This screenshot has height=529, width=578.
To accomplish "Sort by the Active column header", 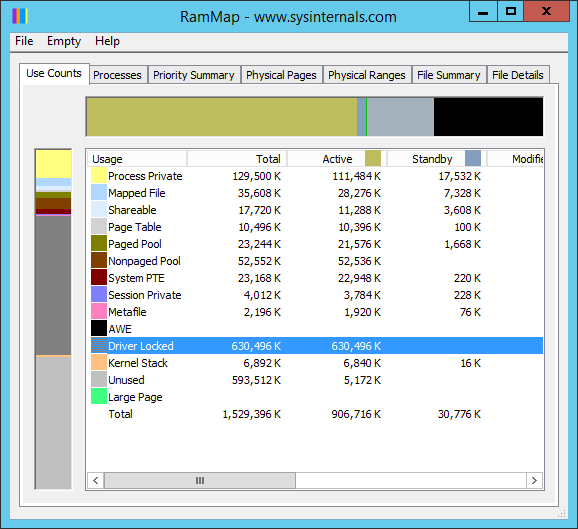I will pos(337,159).
